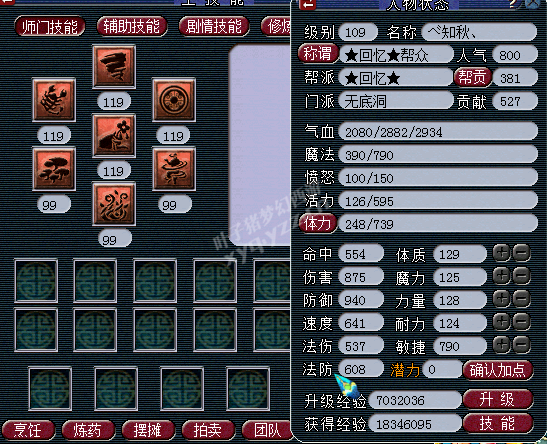Select the mushroom skill icon
Viewport: 547px width, 444px height.
[54, 168]
